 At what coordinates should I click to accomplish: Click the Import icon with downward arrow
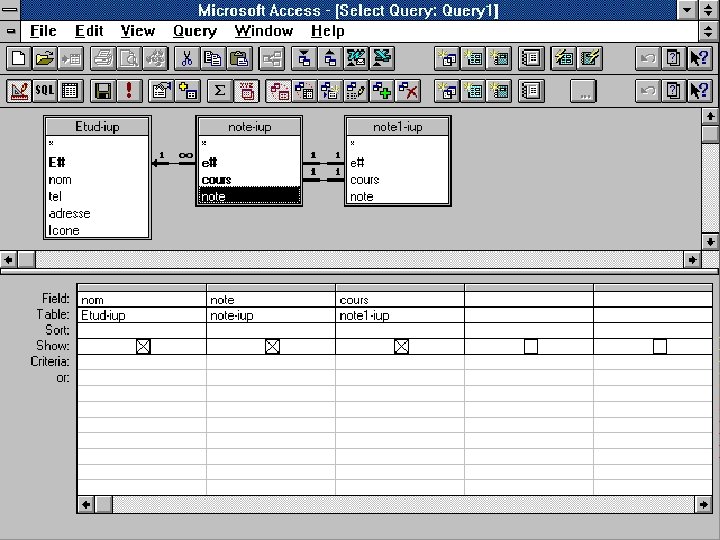pyautogui.click(x=304, y=59)
